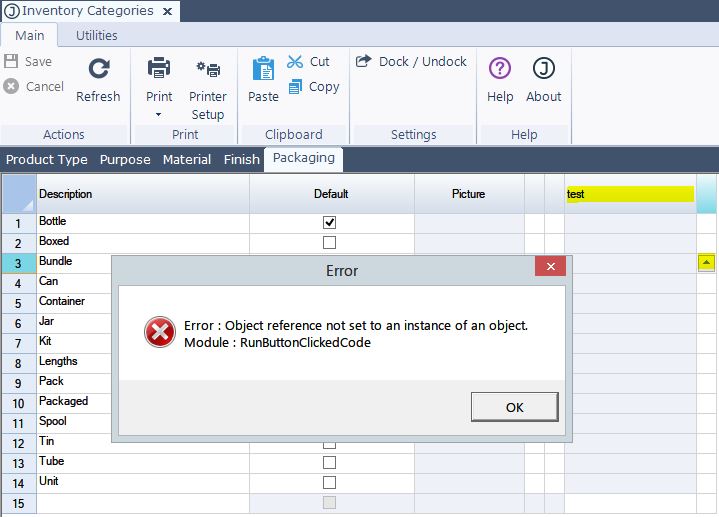Tick the Default checkbox for Tube

330,462
